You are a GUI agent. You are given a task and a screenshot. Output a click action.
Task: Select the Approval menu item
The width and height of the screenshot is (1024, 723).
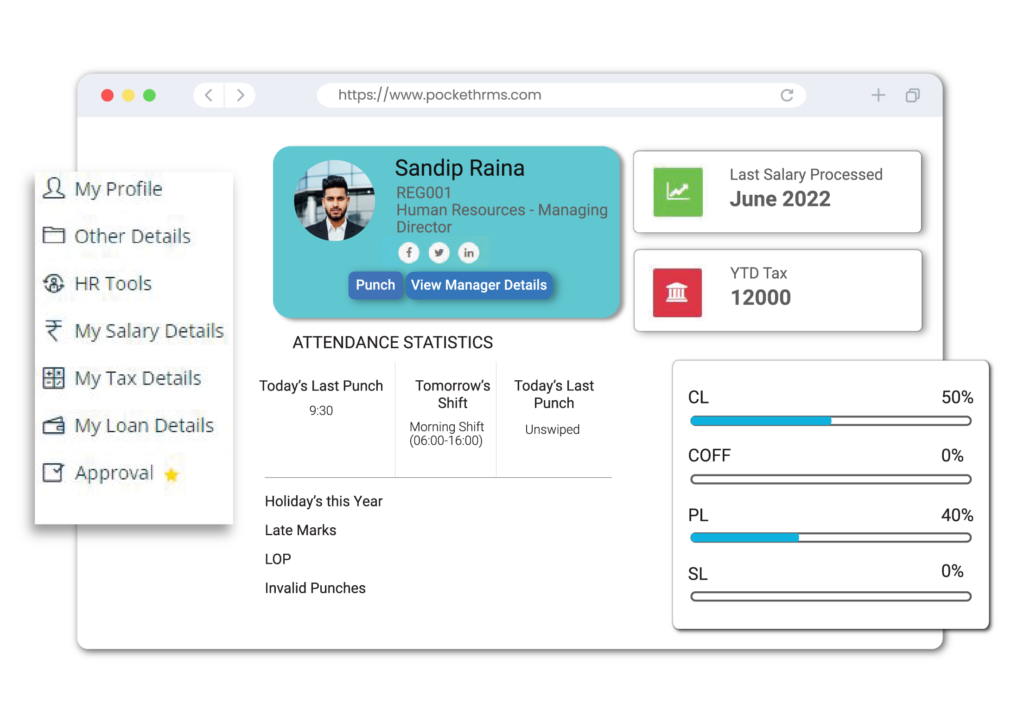coord(114,472)
